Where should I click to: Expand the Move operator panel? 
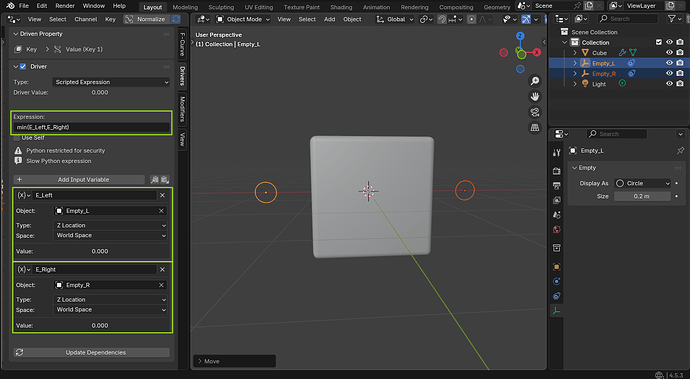pos(235,361)
